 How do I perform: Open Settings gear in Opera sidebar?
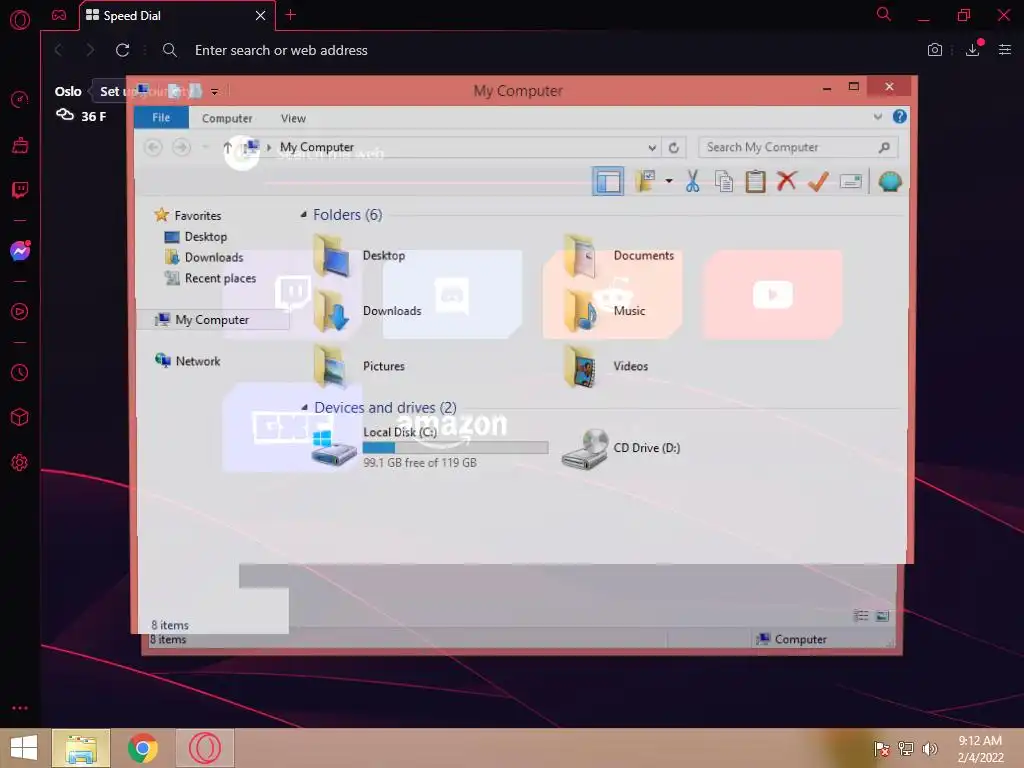tap(20, 462)
